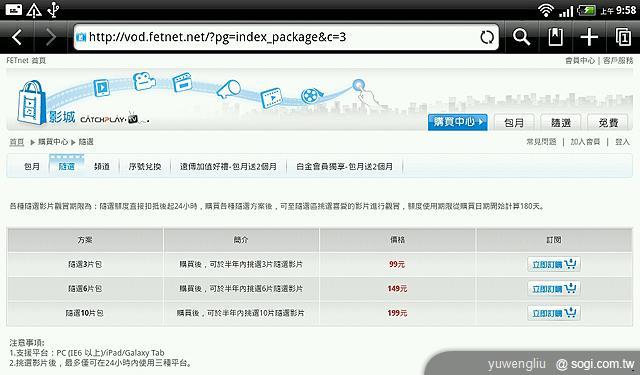Open the tabs overview icon

tap(623, 37)
